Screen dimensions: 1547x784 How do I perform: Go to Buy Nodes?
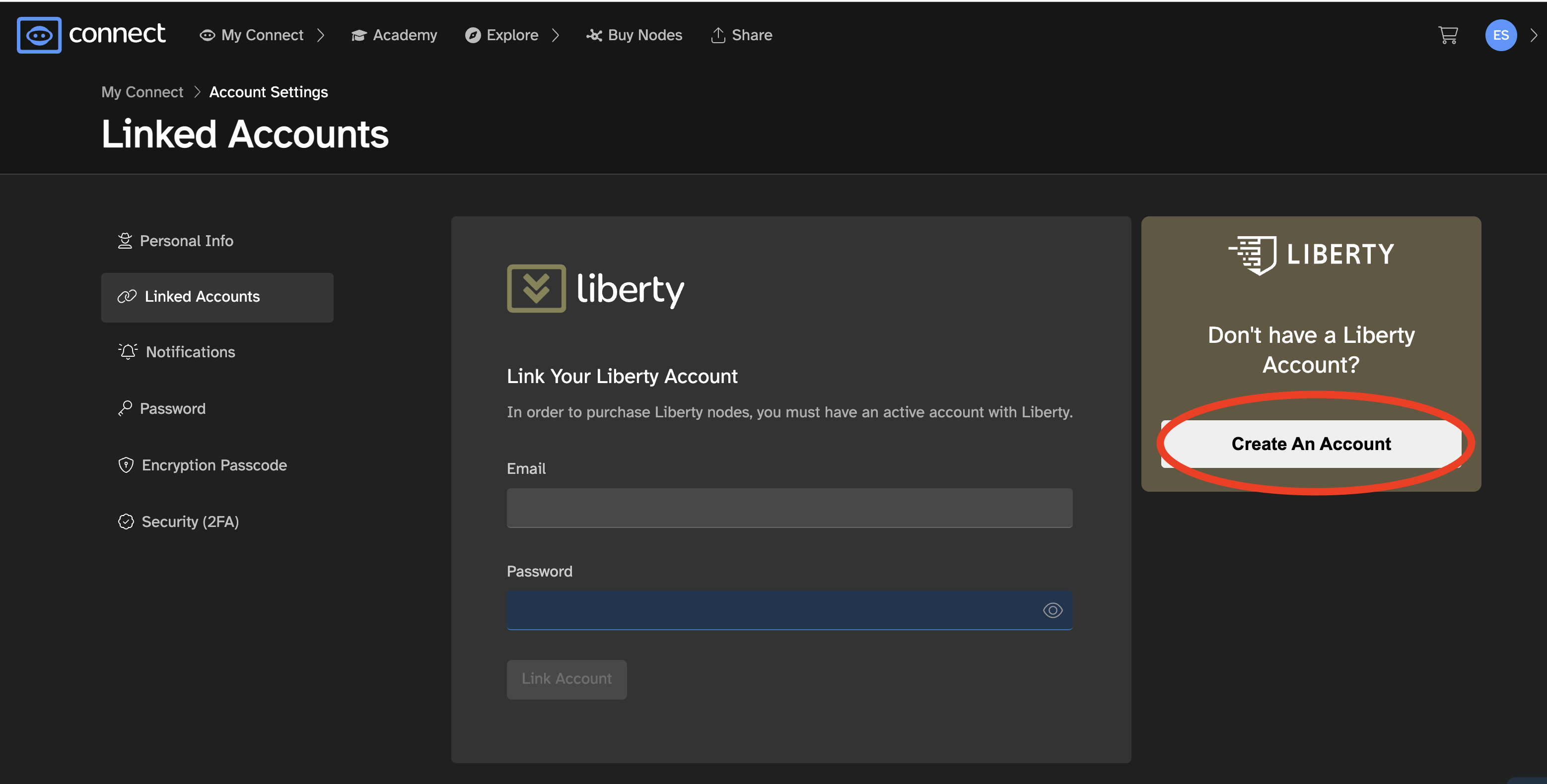click(634, 35)
